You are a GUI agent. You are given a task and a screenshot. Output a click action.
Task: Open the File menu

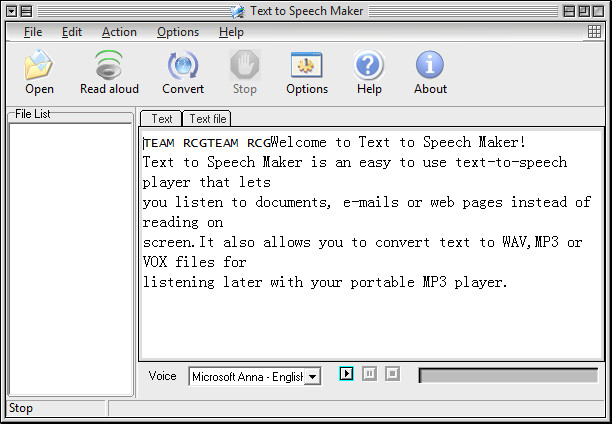[33, 32]
